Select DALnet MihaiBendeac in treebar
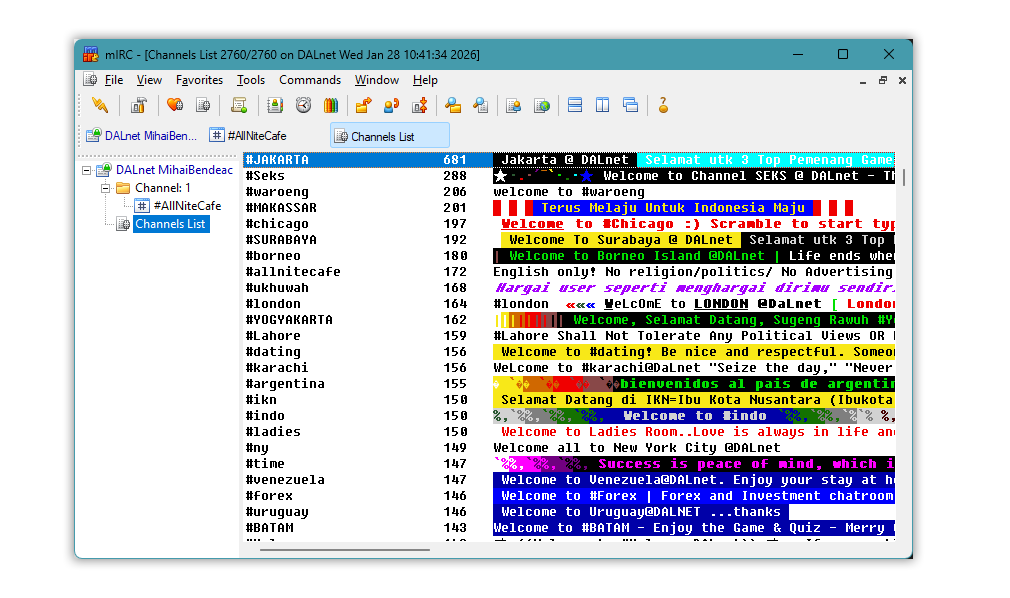 tap(174, 170)
